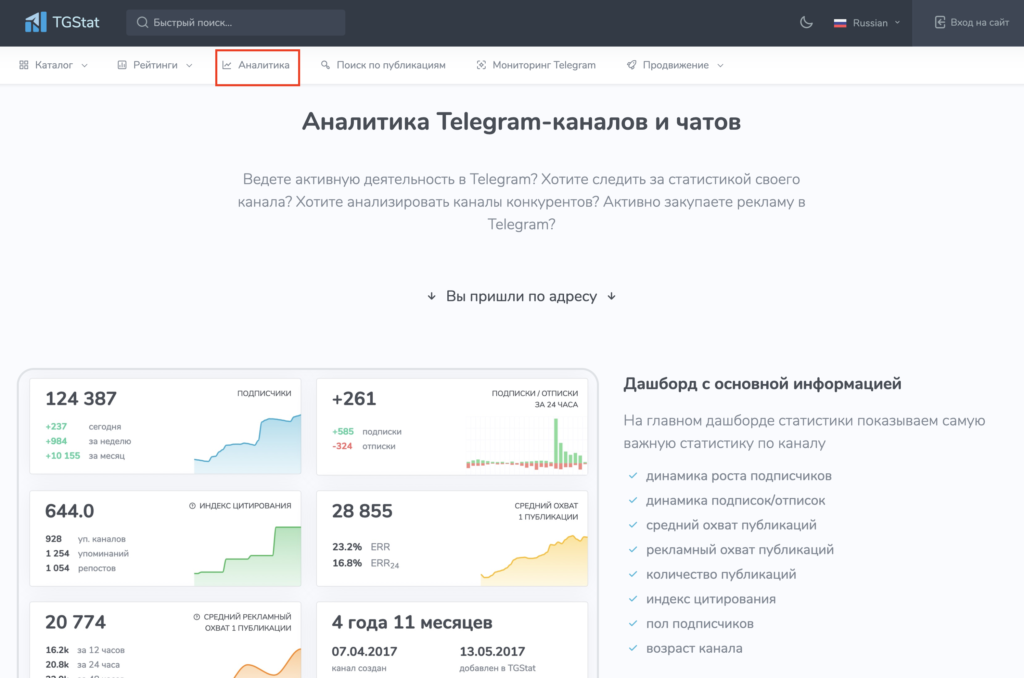The height and width of the screenshot is (678, 1024).
Task: Expand the Каталог chevron
Action: tap(84, 65)
